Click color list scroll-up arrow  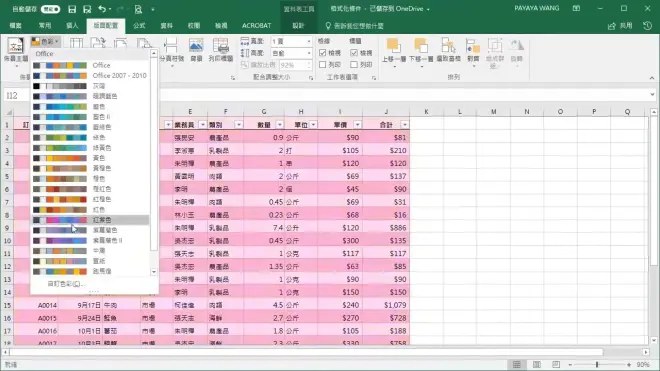click(154, 53)
